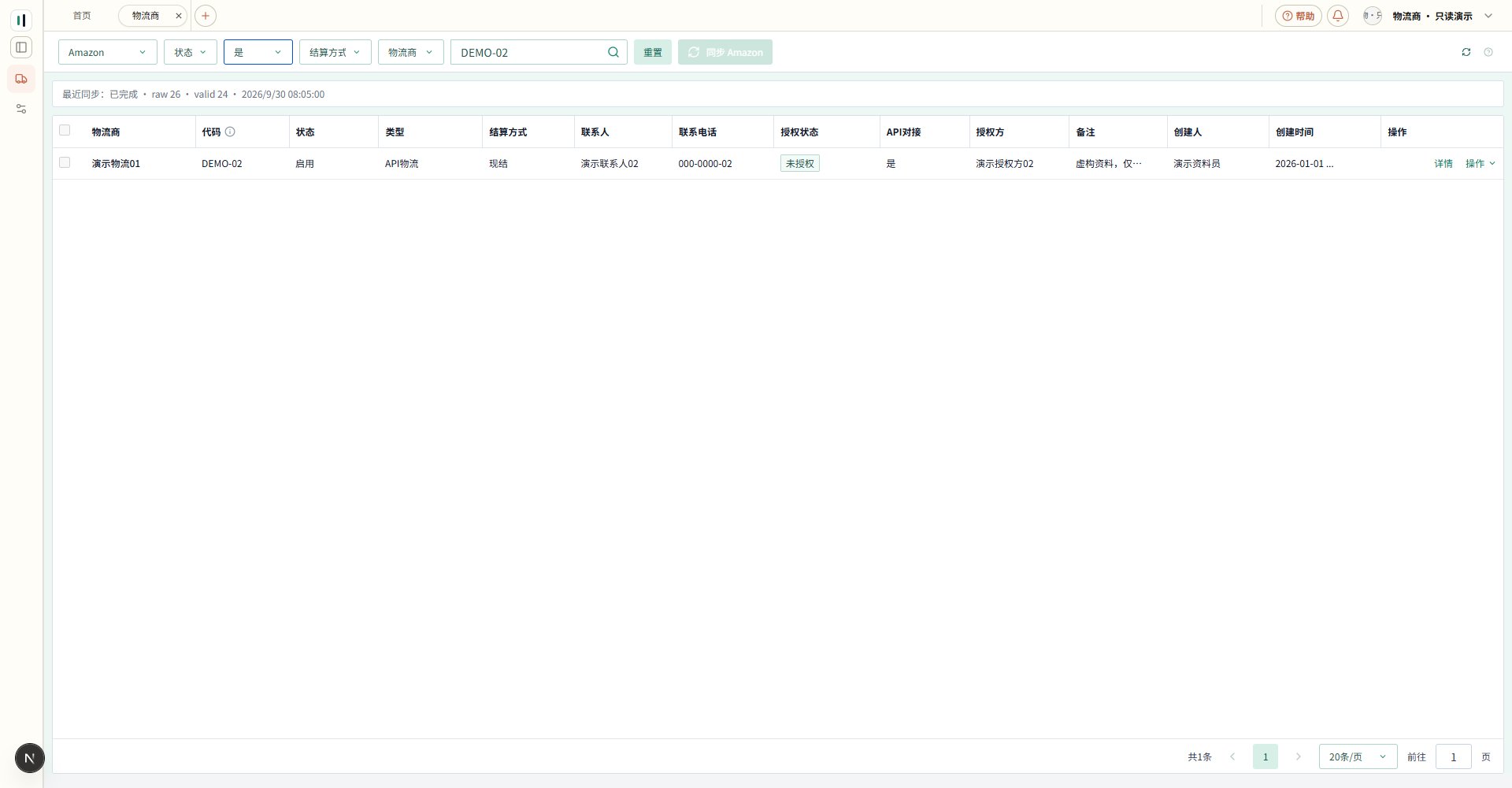Screen dimensions: 1512x788
Task: Open the 结算方式 filter dropdown
Action: click(335, 52)
